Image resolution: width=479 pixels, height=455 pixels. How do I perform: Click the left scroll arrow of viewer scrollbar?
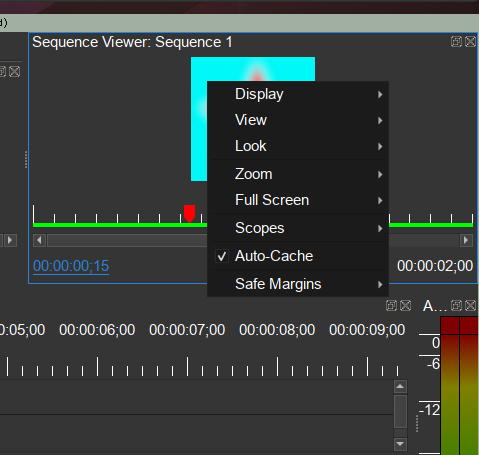click(x=39, y=240)
